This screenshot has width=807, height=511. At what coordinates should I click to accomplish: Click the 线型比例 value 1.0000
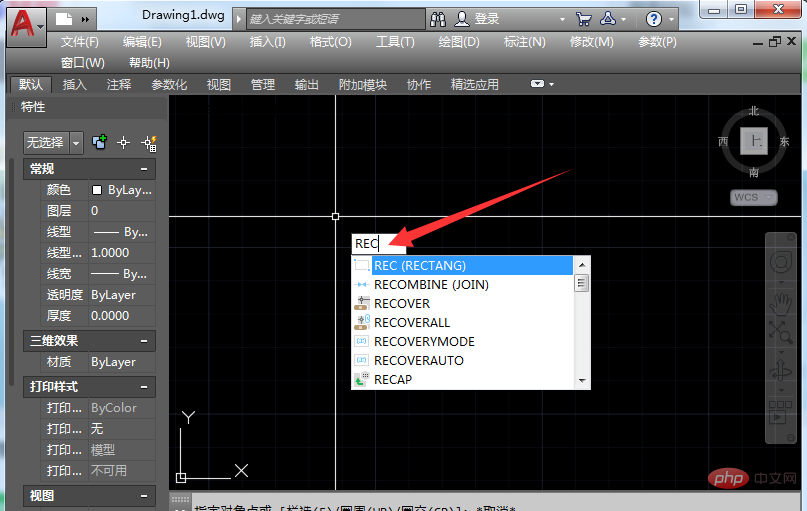click(x=122, y=253)
